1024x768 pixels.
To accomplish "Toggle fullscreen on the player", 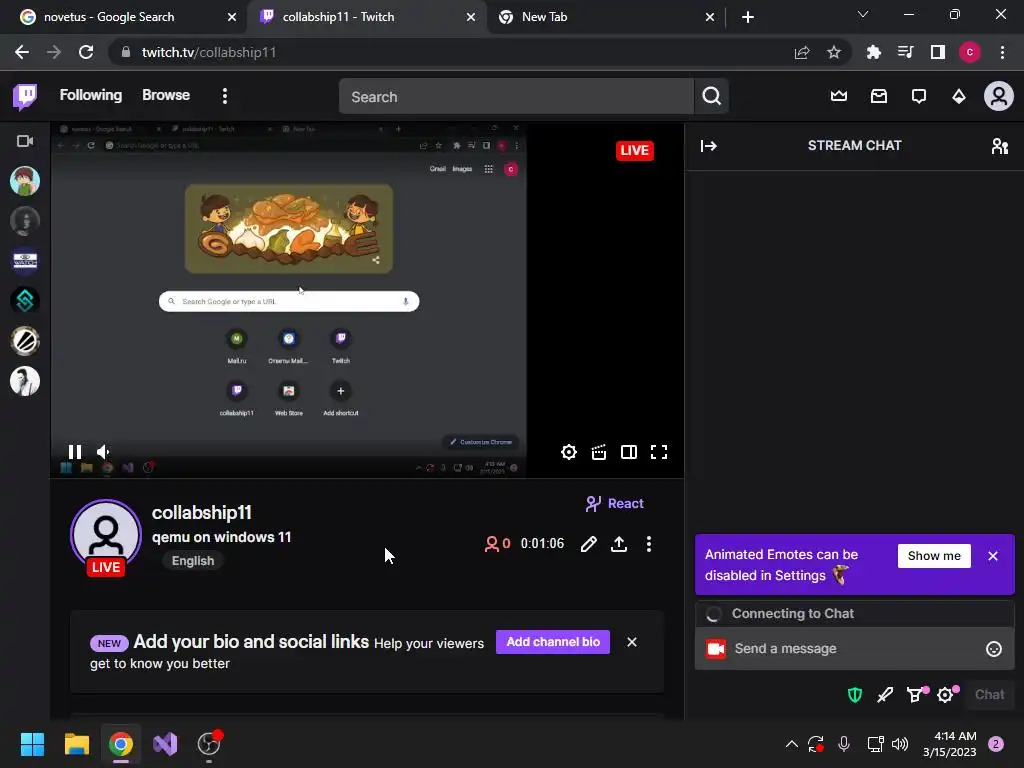I will (659, 452).
